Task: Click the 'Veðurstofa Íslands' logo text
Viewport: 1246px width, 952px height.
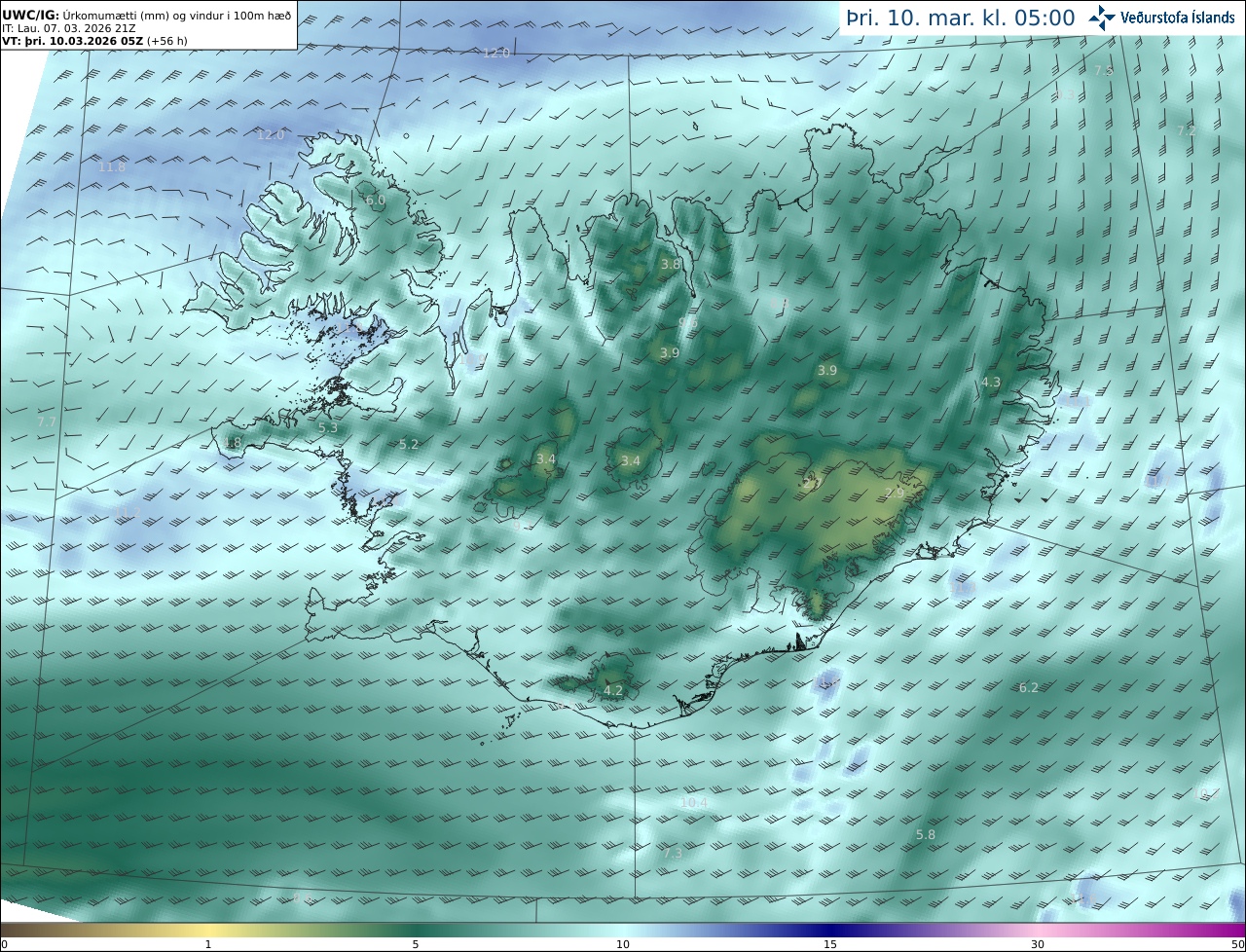Action: click(x=1178, y=18)
